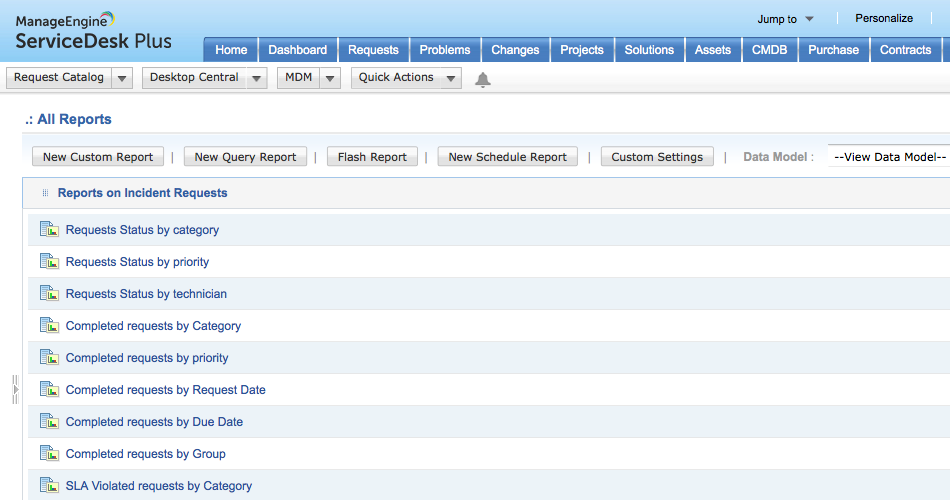Open the Completed requests by Category report

153,326
